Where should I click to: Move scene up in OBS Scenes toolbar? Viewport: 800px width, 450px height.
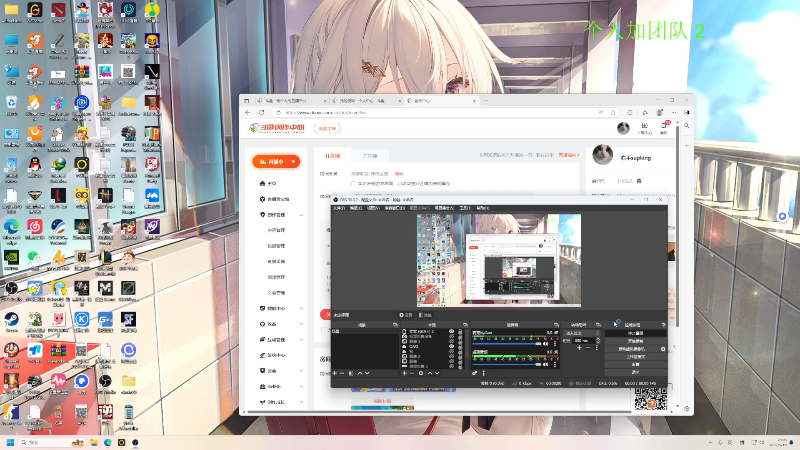360,373
